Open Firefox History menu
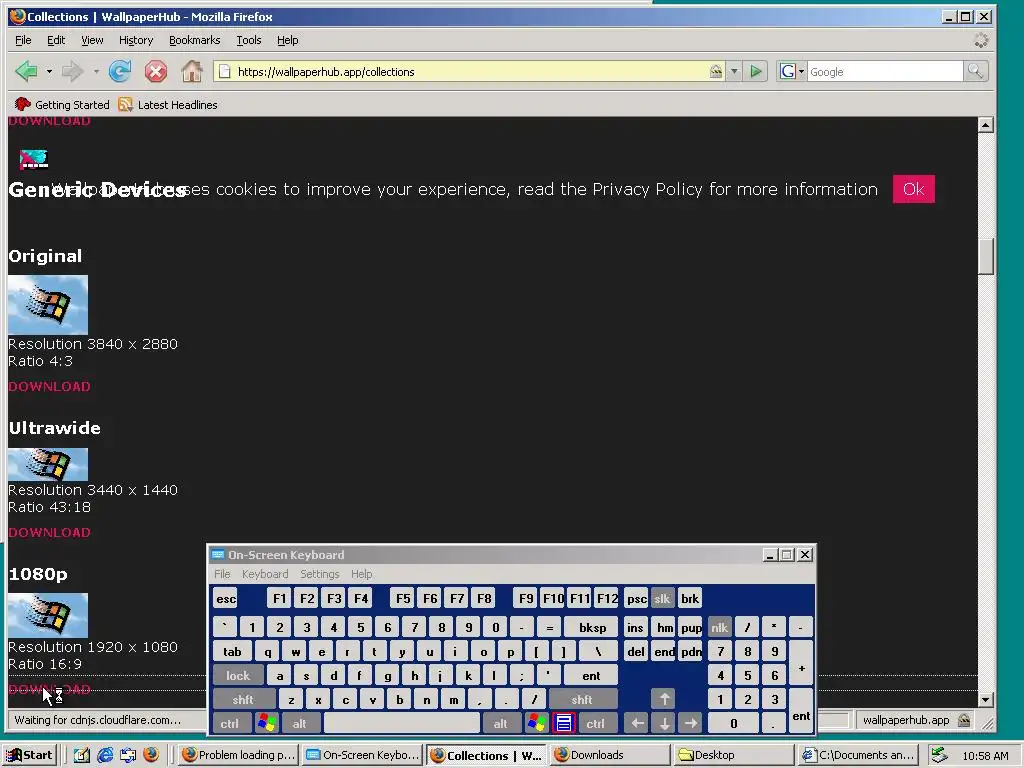 pyautogui.click(x=136, y=40)
